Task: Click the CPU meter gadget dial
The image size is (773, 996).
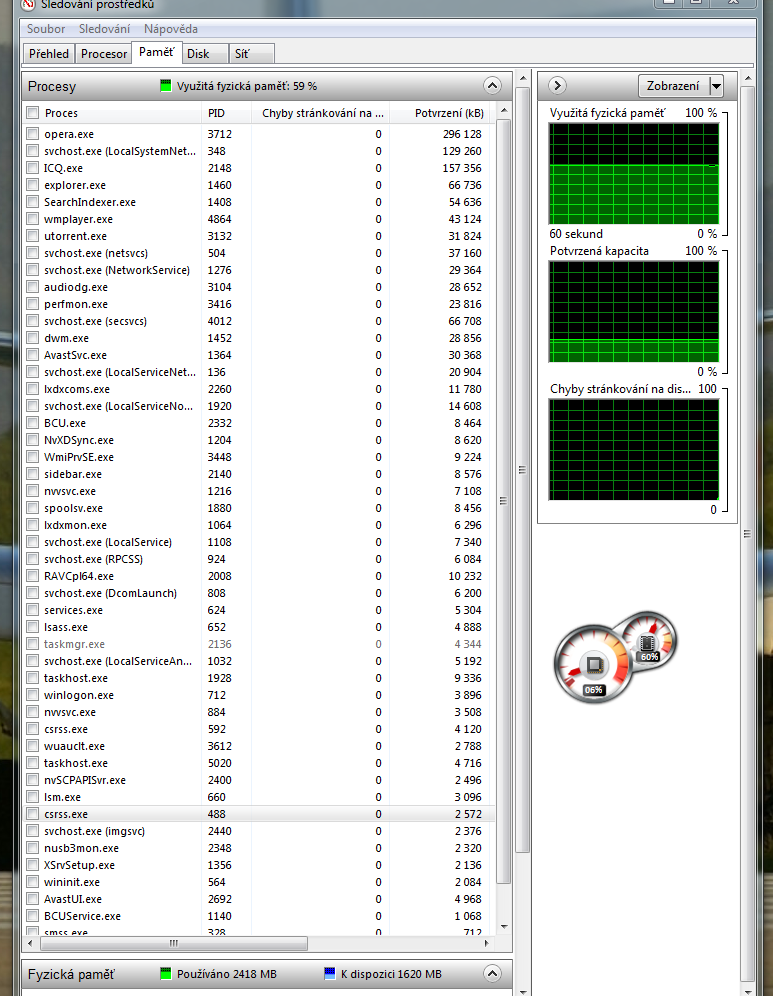Action: point(593,664)
